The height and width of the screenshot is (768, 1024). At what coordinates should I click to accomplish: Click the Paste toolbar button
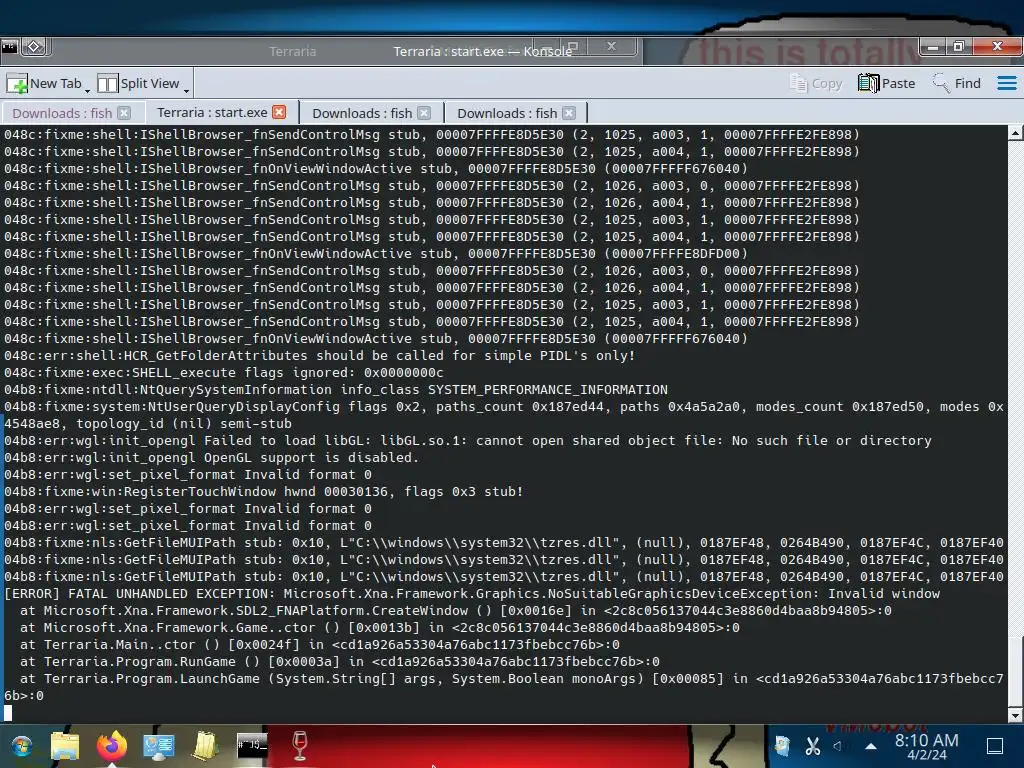click(886, 84)
